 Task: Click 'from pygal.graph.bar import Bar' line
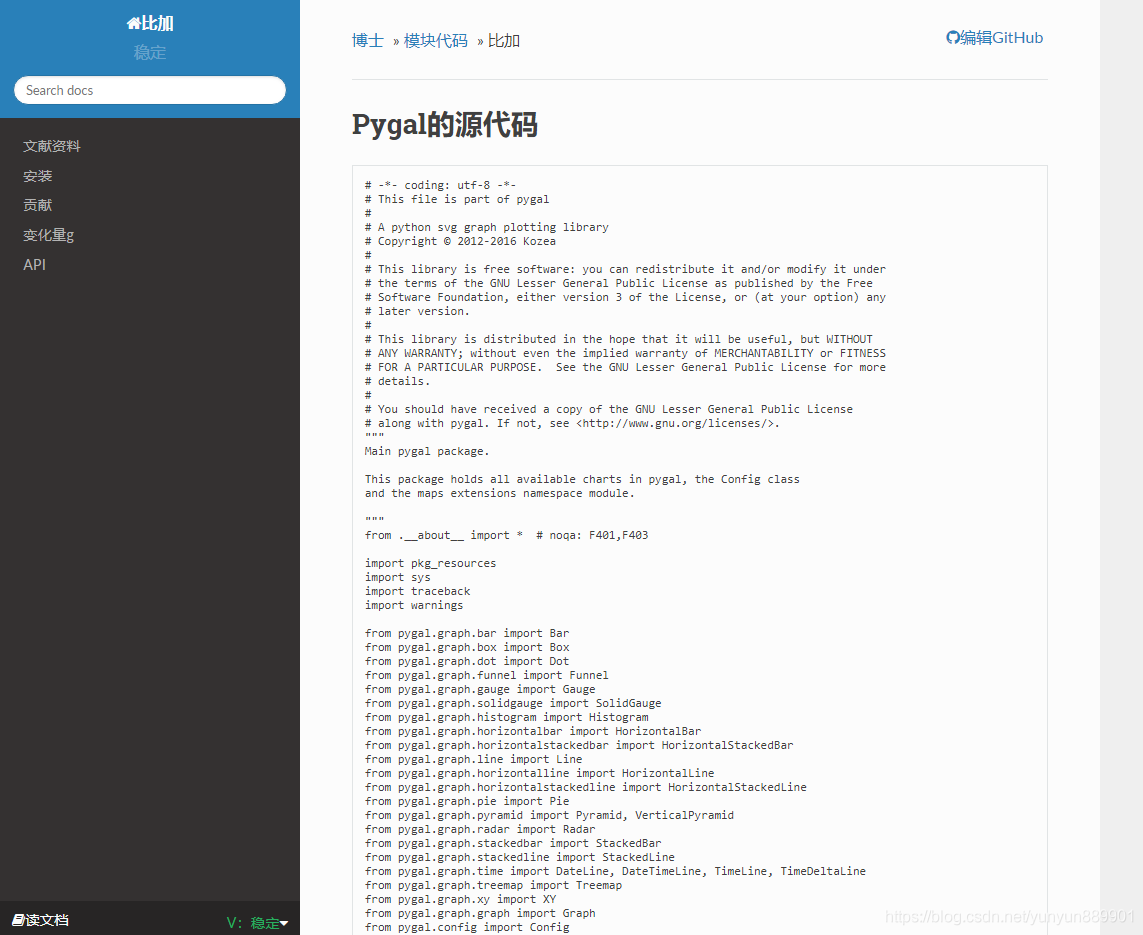click(x=467, y=633)
